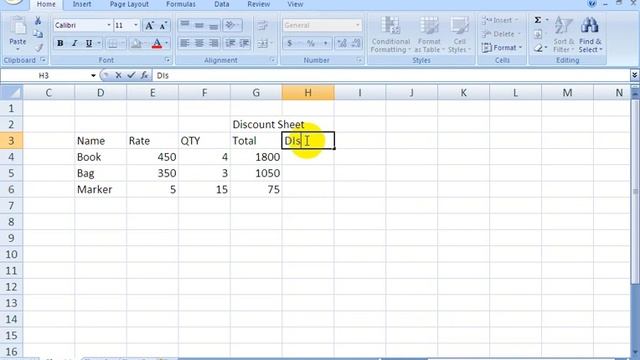Toggle Top Align

[185, 25]
